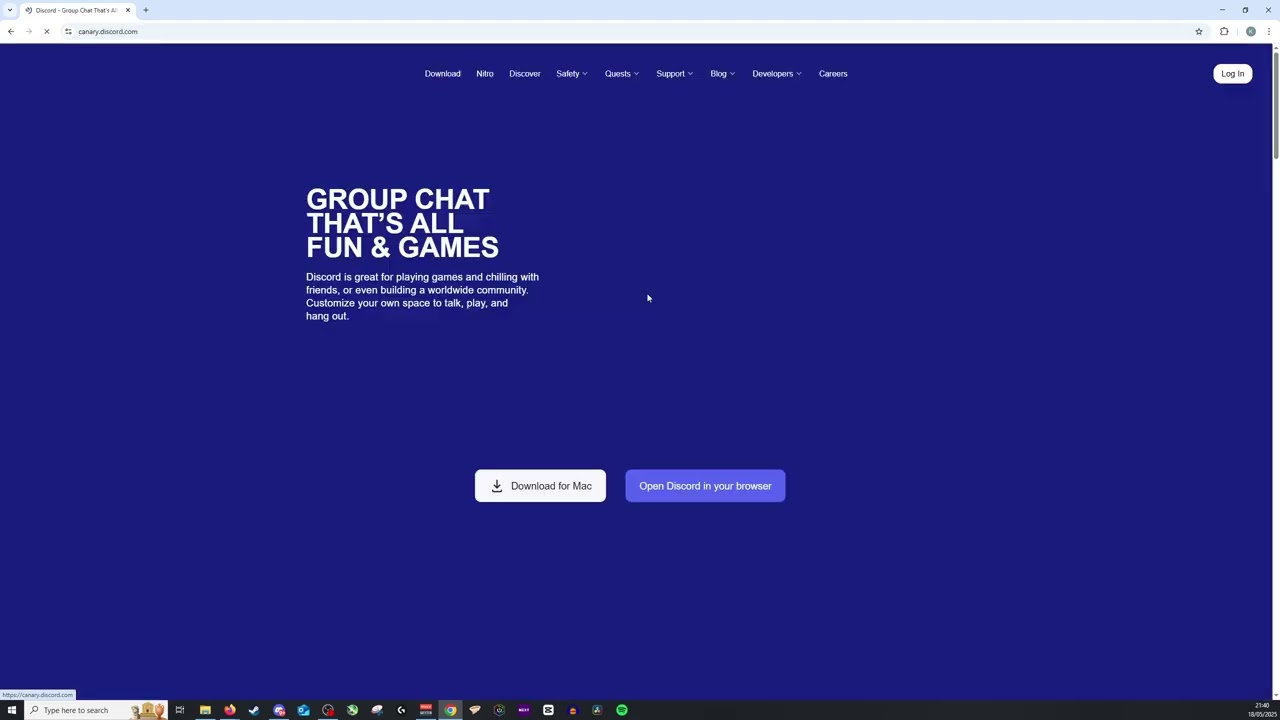This screenshot has height=720, width=1280.
Task: Expand the Support dropdown menu
Action: [x=674, y=73]
